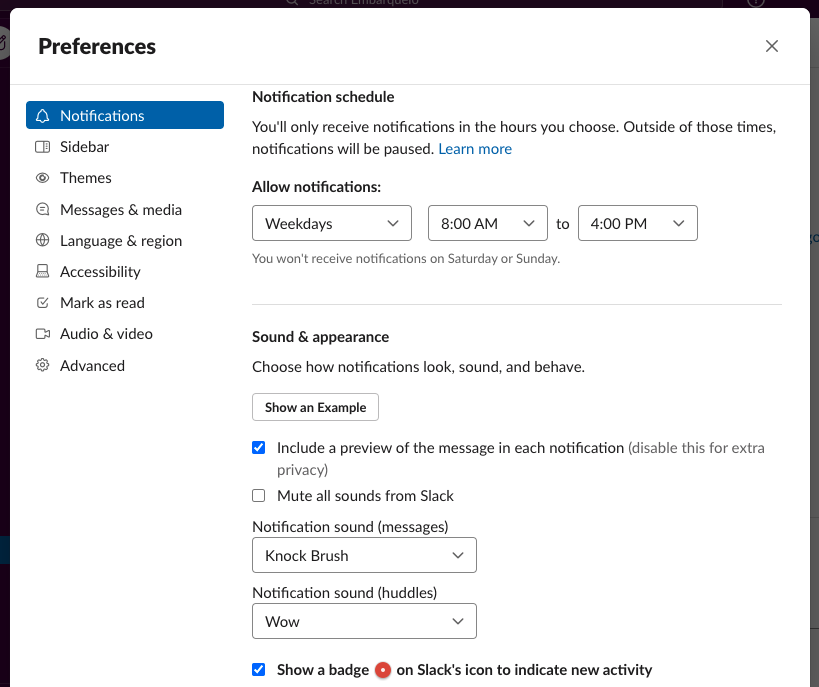Click the globe icon for Language & region
819x687 pixels.
coord(42,240)
